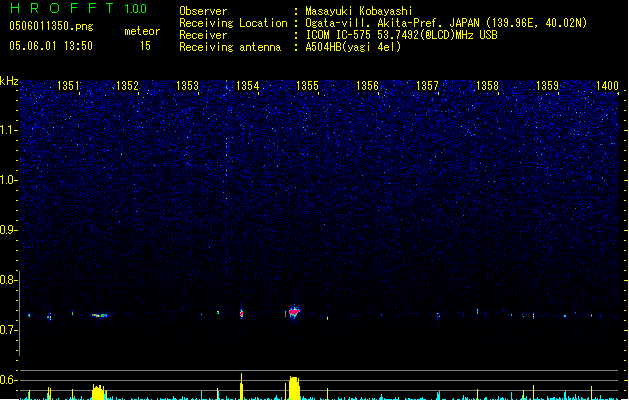
Task: Click the 1351 time axis marker
Action: pos(68,85)
